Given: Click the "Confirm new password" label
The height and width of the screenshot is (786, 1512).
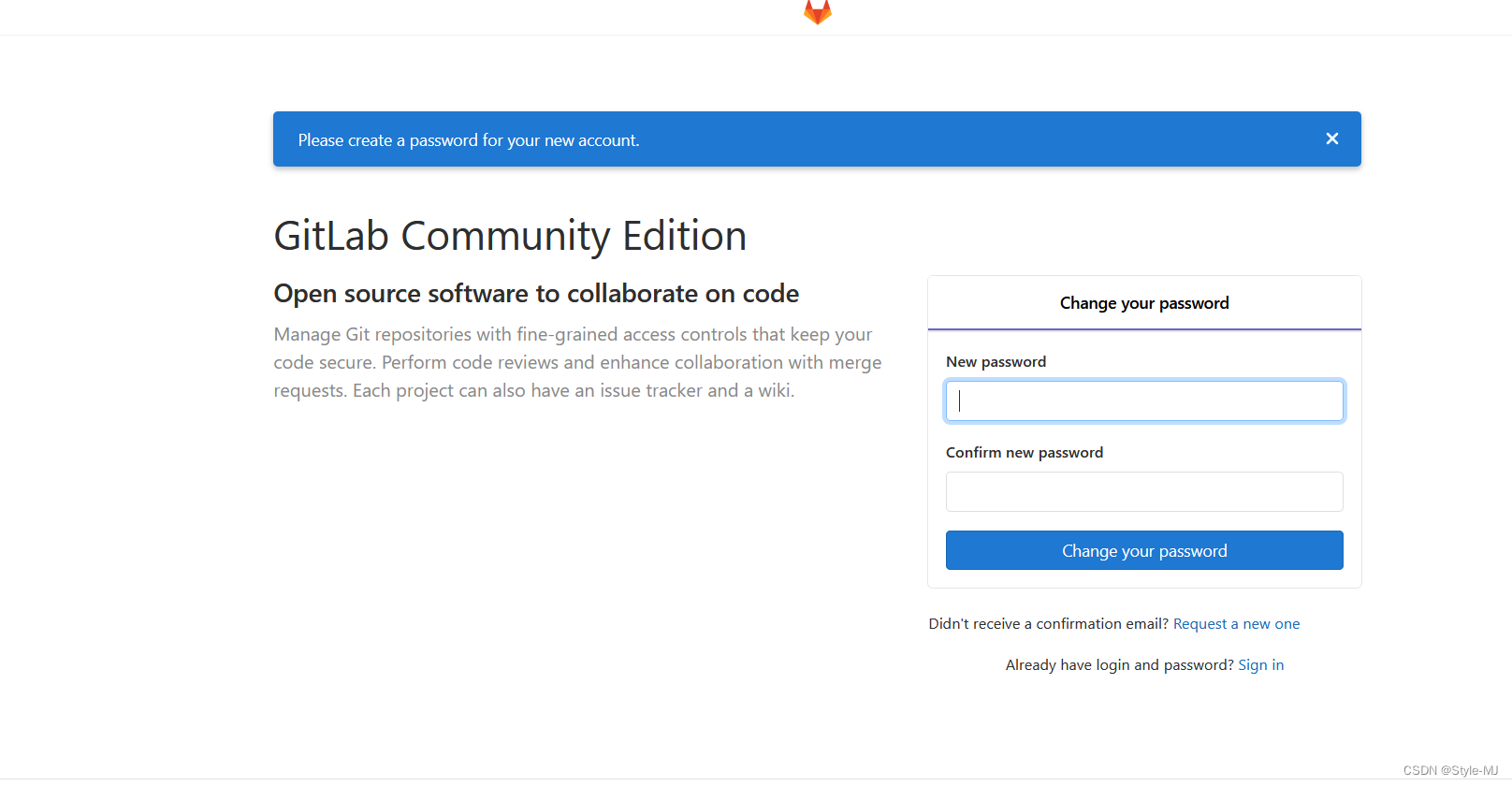Looking at the screenshot, I should click(1025, 453).
